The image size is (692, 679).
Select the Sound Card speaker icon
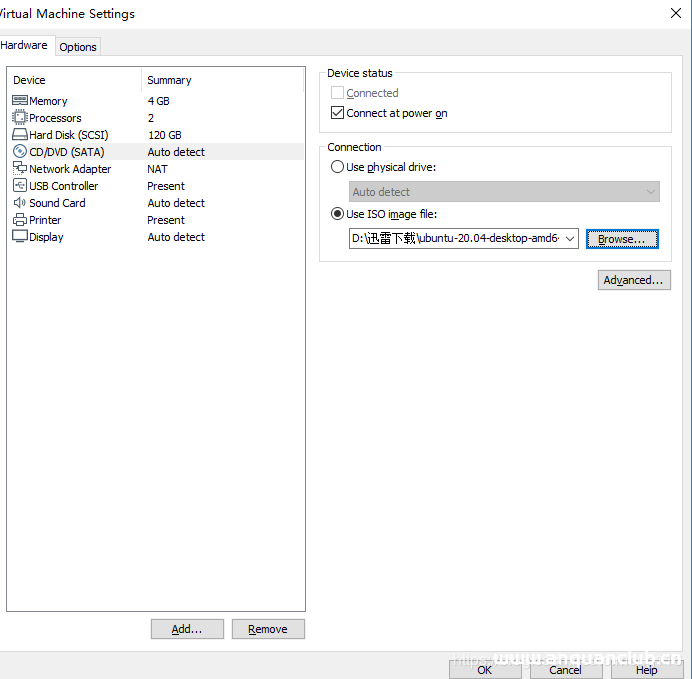click(x=20, y=203)
